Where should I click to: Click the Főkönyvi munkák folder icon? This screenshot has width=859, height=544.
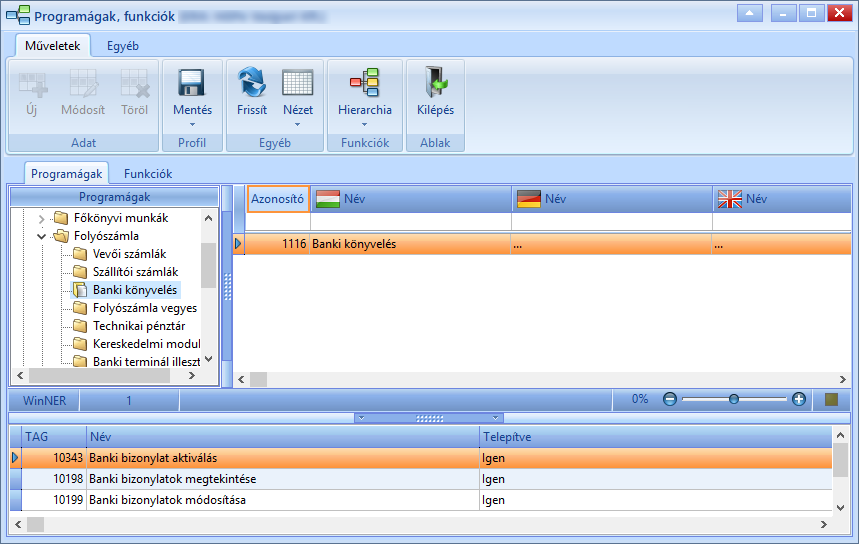[x=61, y=218]
